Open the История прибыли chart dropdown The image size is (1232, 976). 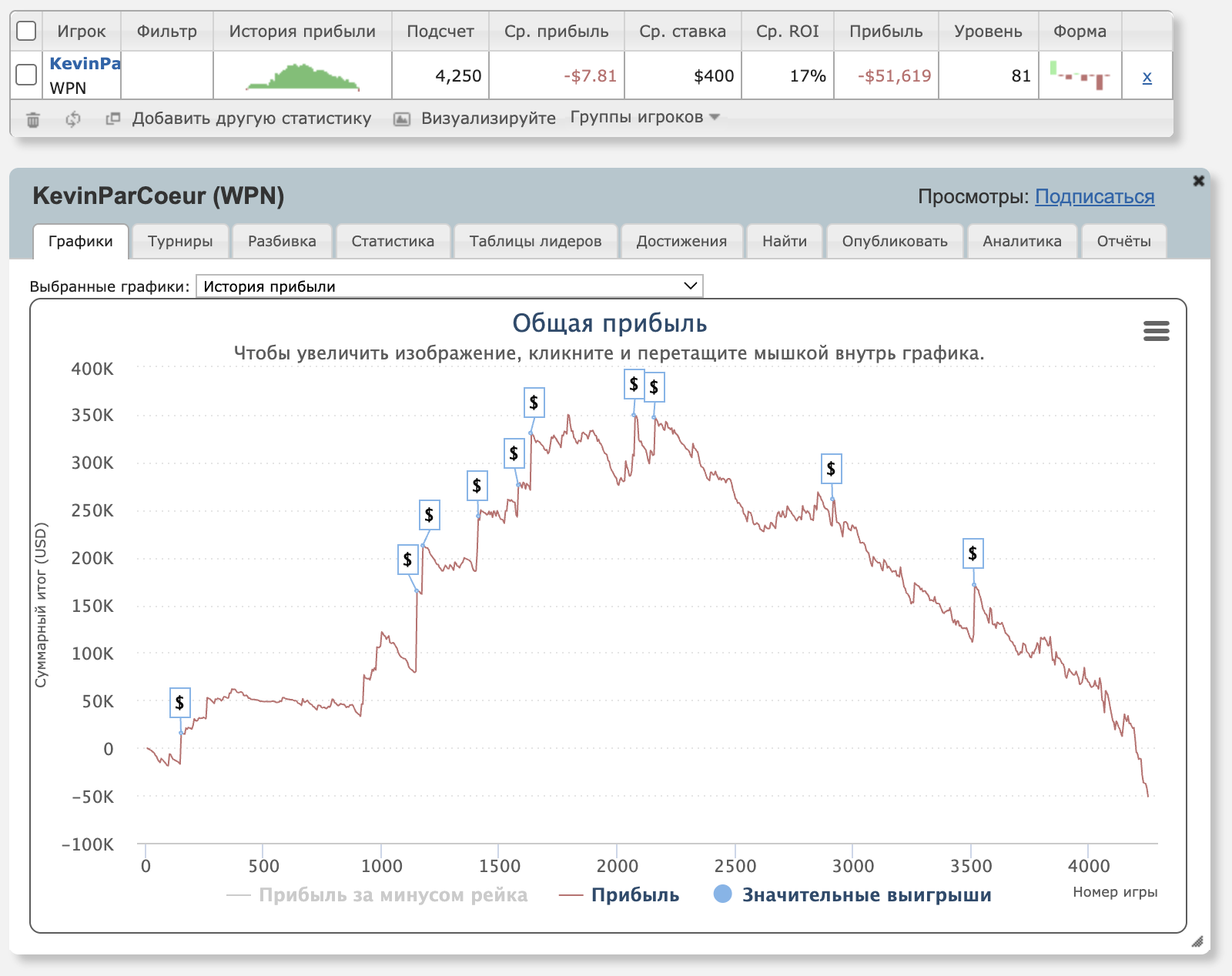click(449, 286)
